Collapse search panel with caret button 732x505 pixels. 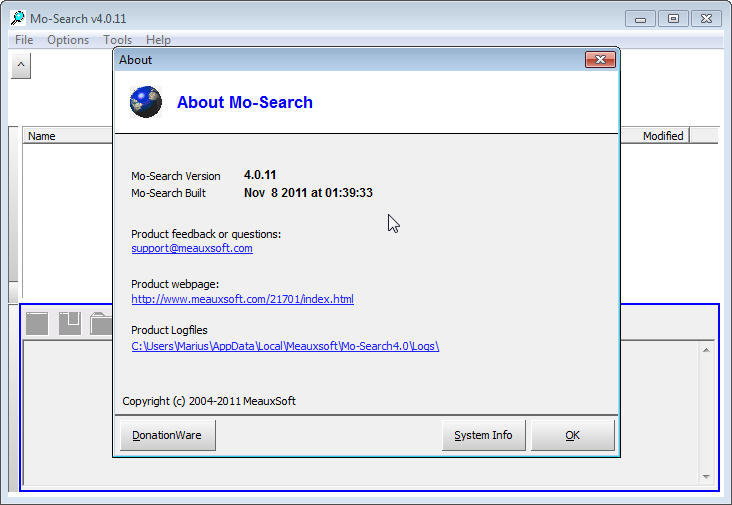(x=21, y=65)
